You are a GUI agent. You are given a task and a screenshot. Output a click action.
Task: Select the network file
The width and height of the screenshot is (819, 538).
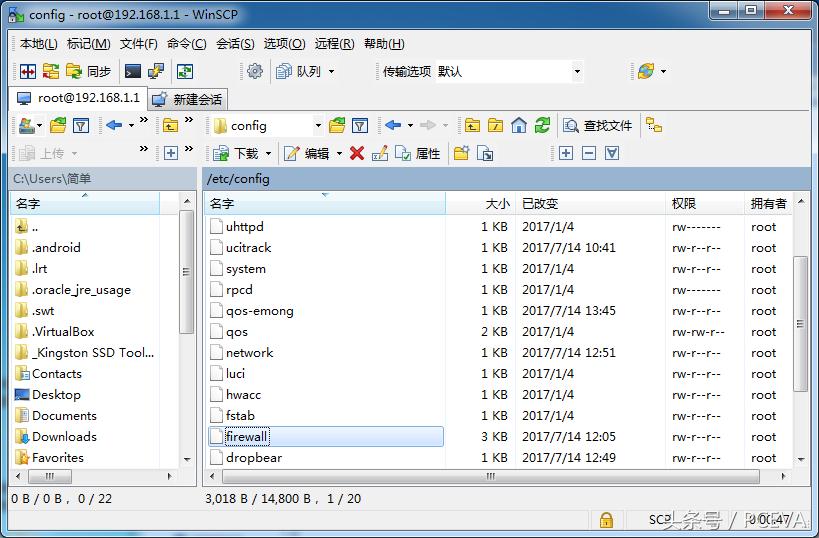(x=249, y=353)
